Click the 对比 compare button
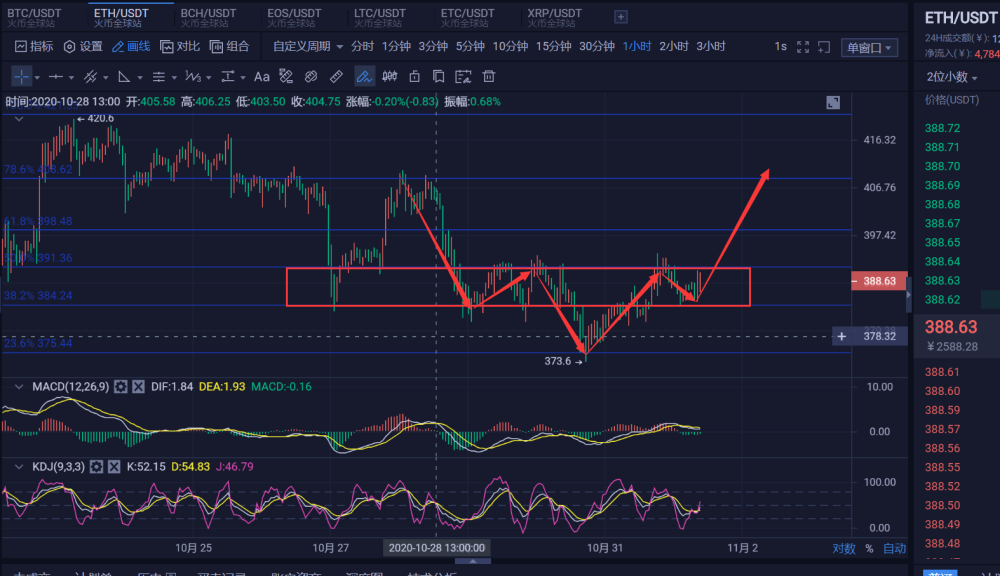The width and height of the screenshot is (1000, 576). click(180, 47)
